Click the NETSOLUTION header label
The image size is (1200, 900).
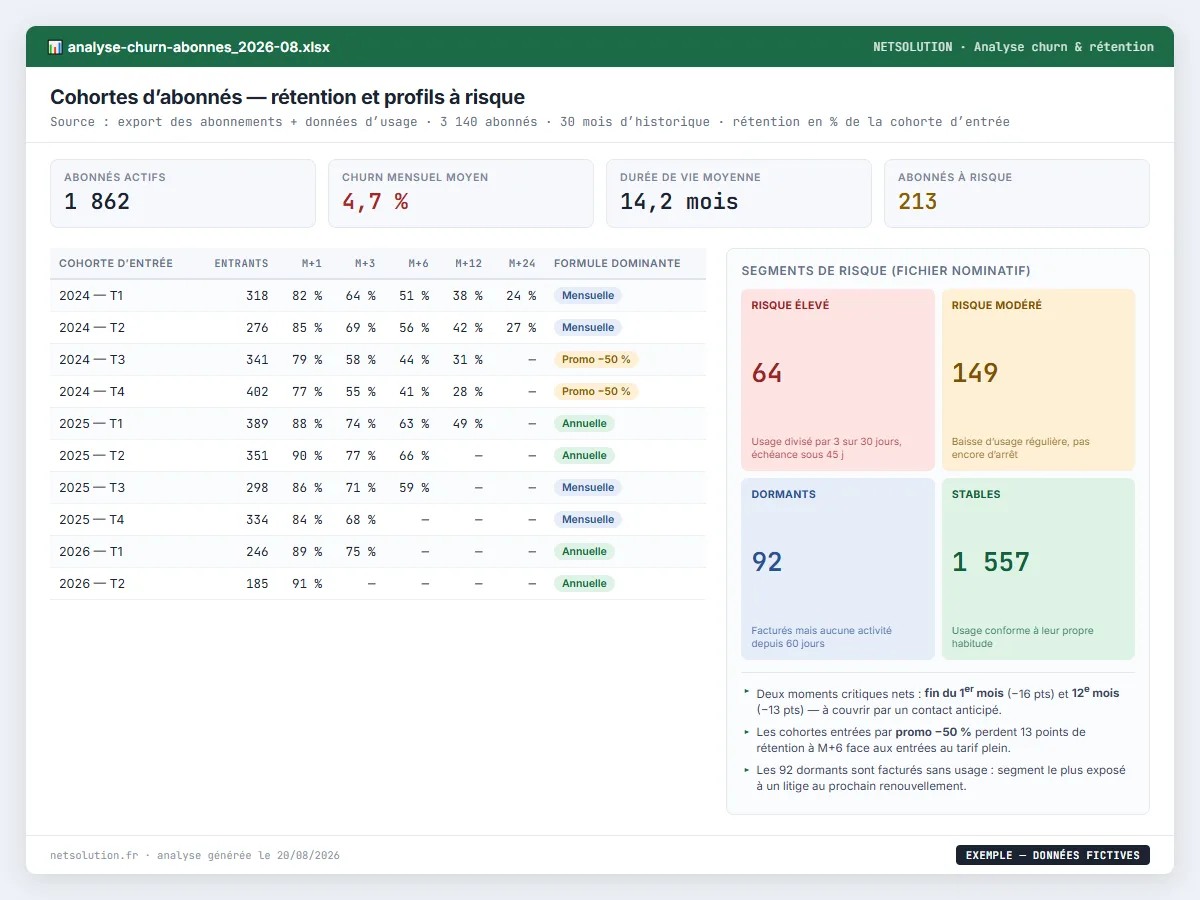point(1013,47)
